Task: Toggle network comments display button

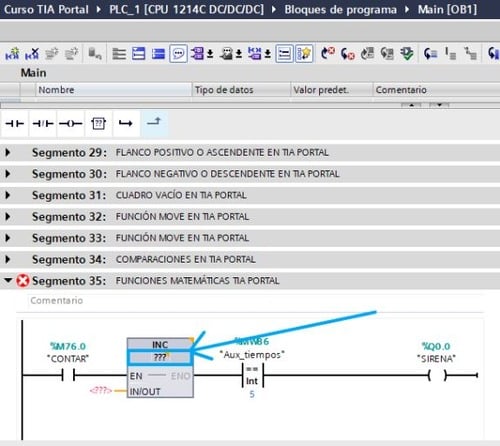Action: (284, 53)
